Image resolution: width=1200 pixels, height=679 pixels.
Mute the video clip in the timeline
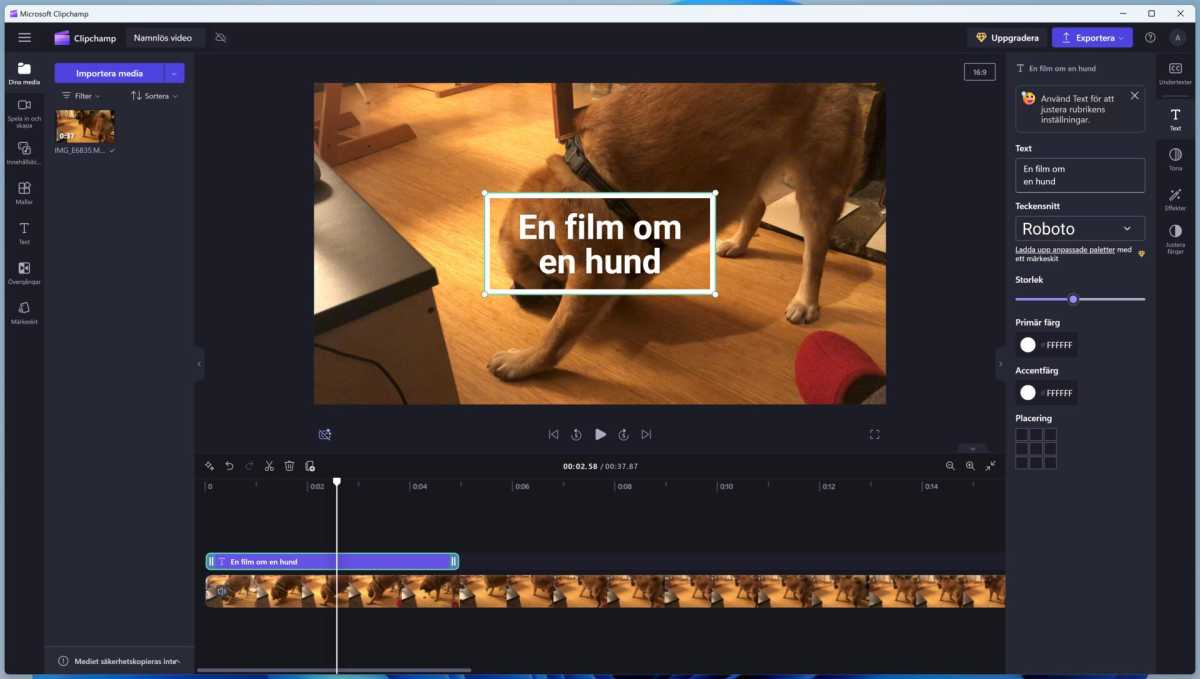[222, 591]
